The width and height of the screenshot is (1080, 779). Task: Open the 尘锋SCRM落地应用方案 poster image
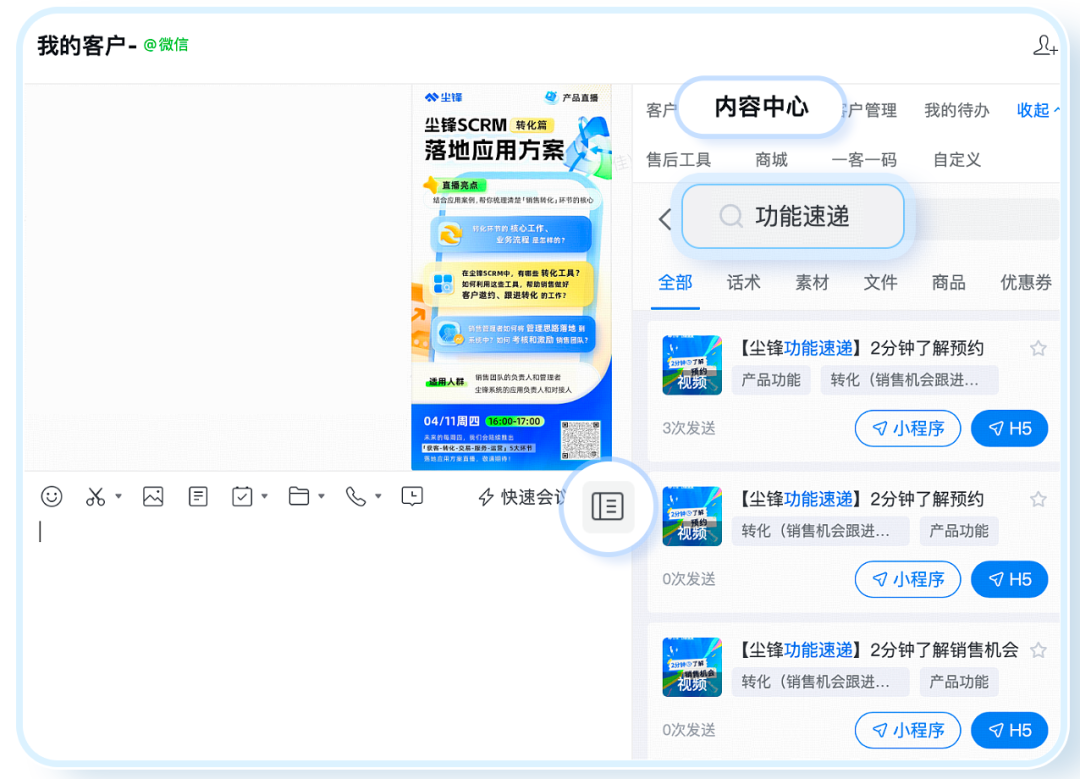pyautogui.click(x=511, y=278)
